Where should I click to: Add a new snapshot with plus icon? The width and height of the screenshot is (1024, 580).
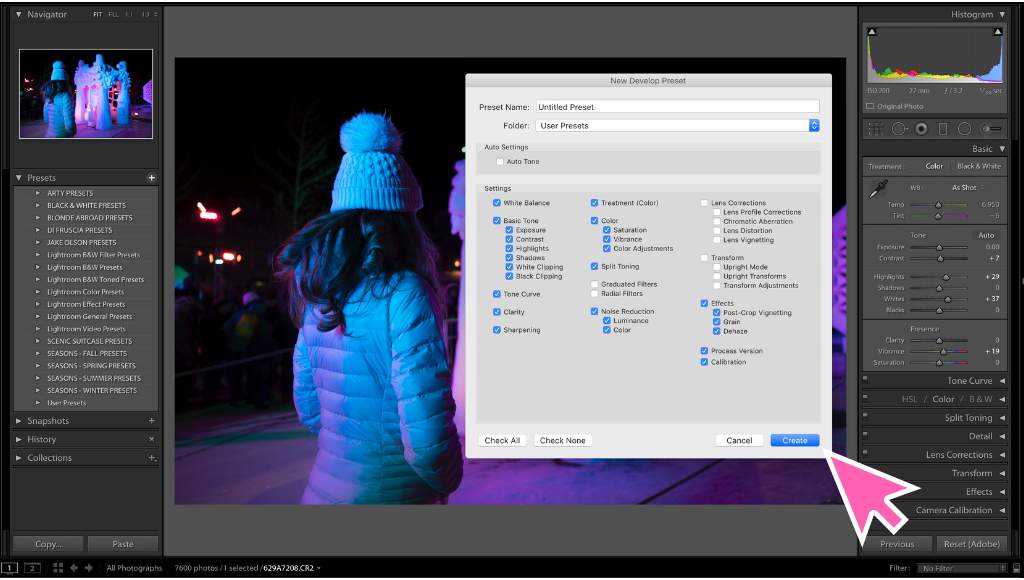(x=152, y=421)
